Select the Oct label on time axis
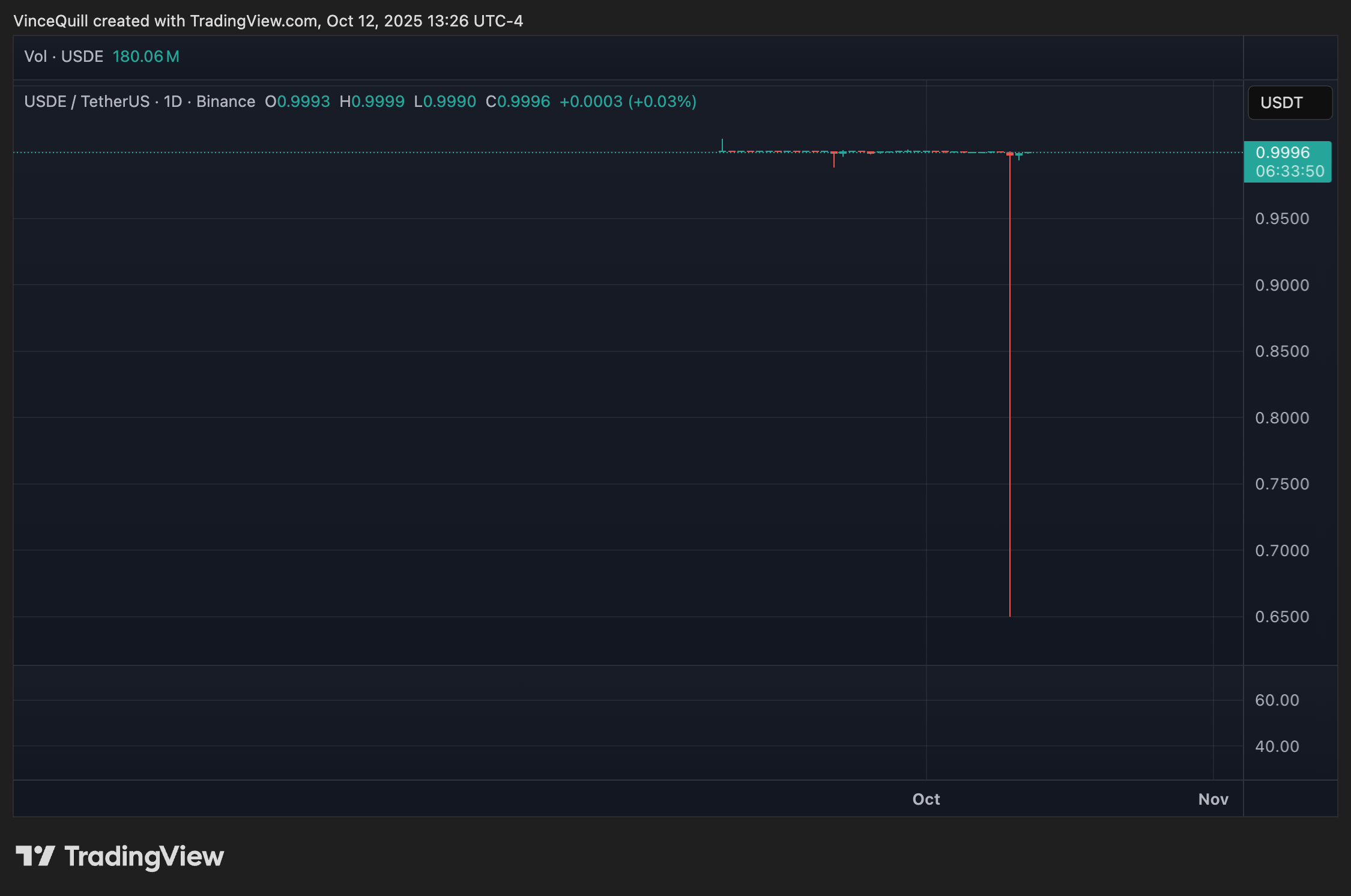This screenshot has height=896, width=1351. [x=925, y=799]
